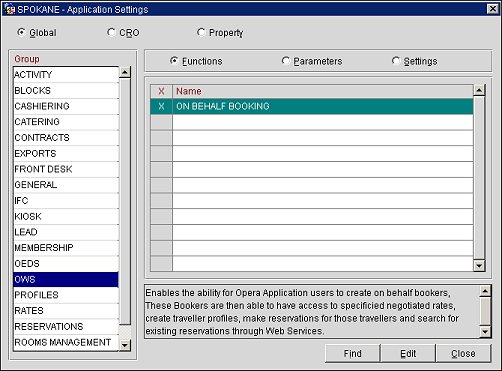
Task: Click the Group list scroll down arrow
Action: [x=125, y=345]
